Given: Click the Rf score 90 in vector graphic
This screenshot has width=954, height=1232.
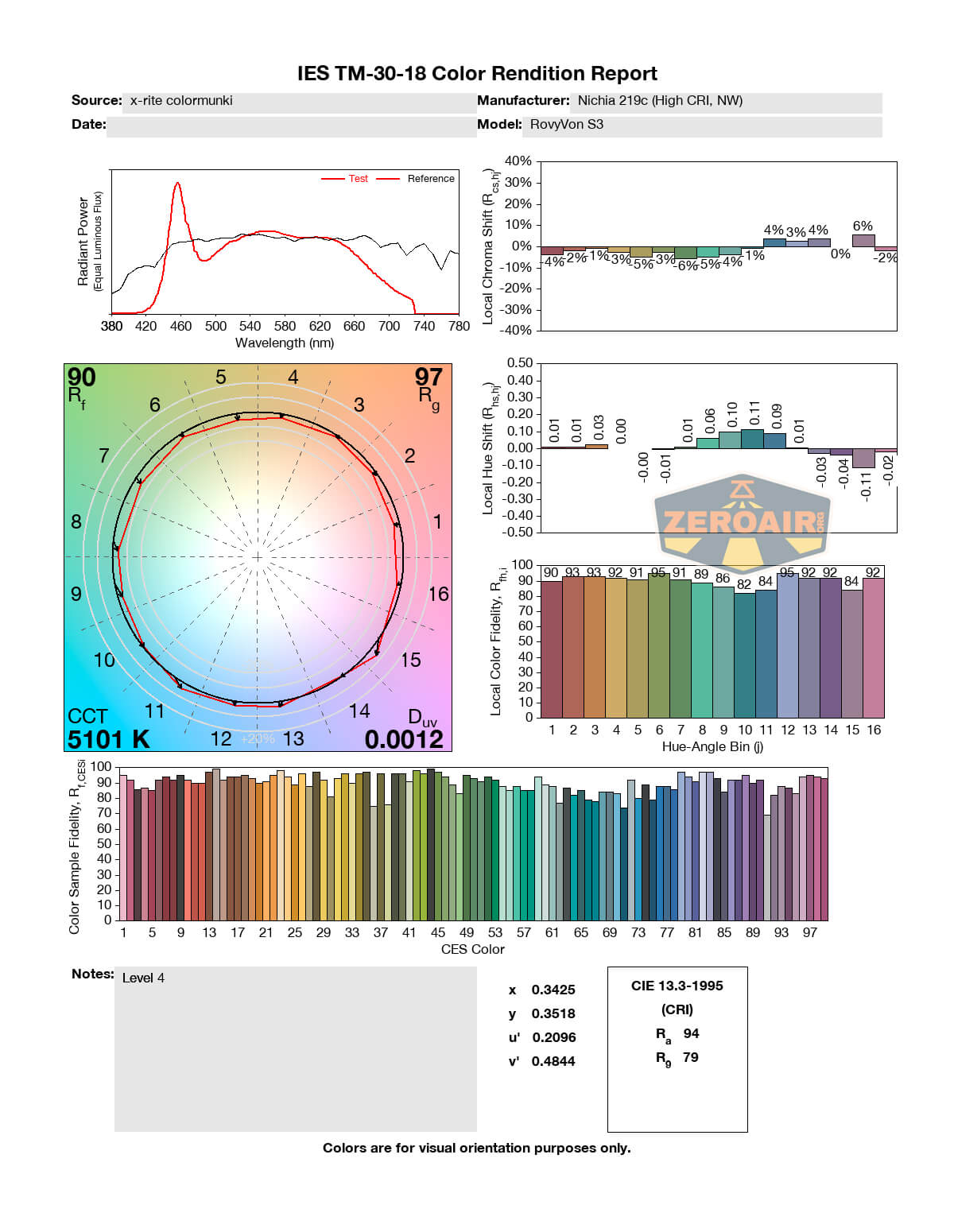Looking at the screenshot, I should 81,378.
